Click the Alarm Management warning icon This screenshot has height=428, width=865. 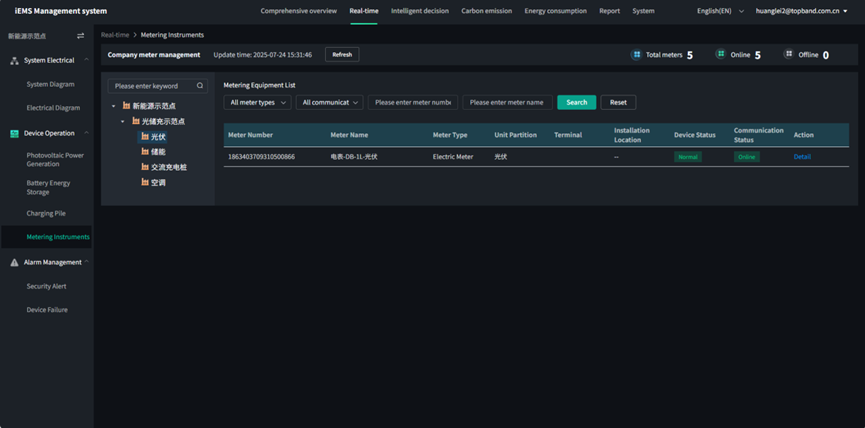coord(14,262)
